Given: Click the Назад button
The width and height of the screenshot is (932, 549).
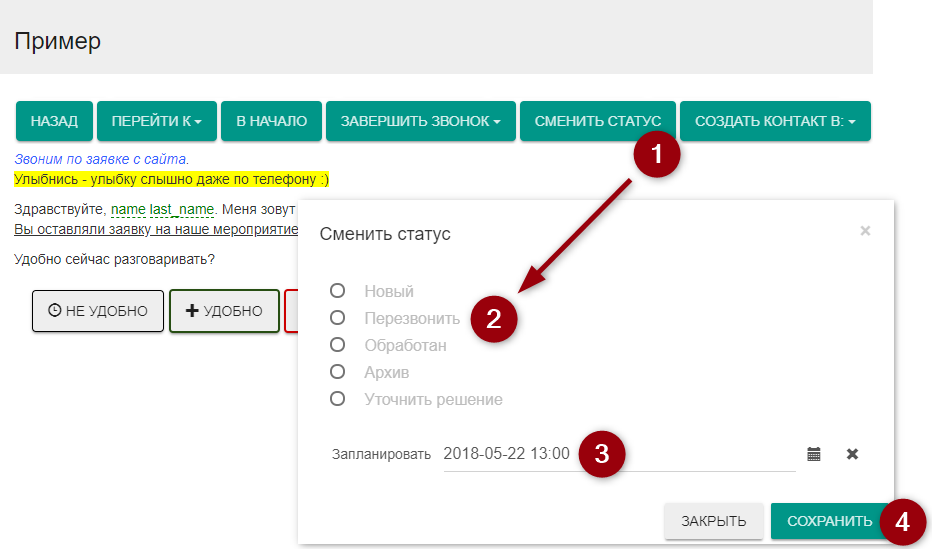Looking at the screenshot, I should (x=54, y=121).
